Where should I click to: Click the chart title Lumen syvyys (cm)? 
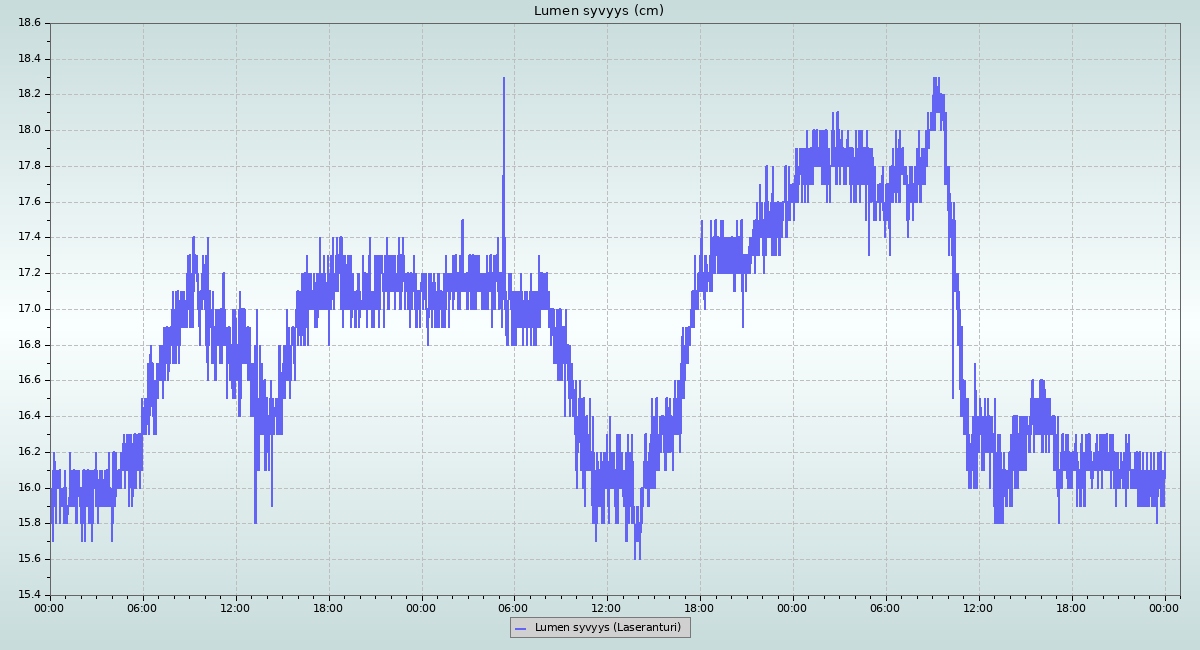598,11
